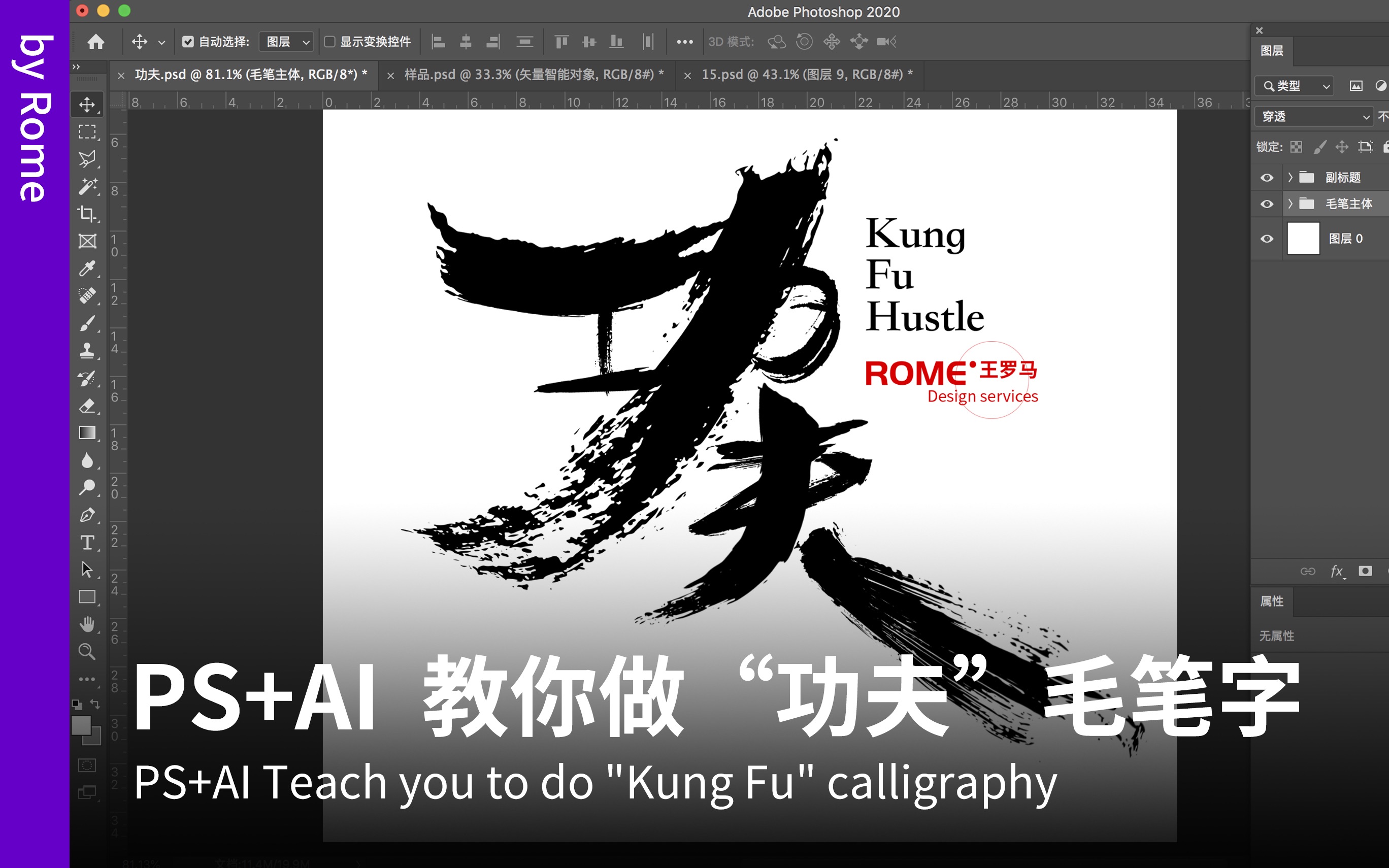The height and width of the screenshot is (868, 1389).
Task: Go to the Home screen icon
Action: pos(96,41)
